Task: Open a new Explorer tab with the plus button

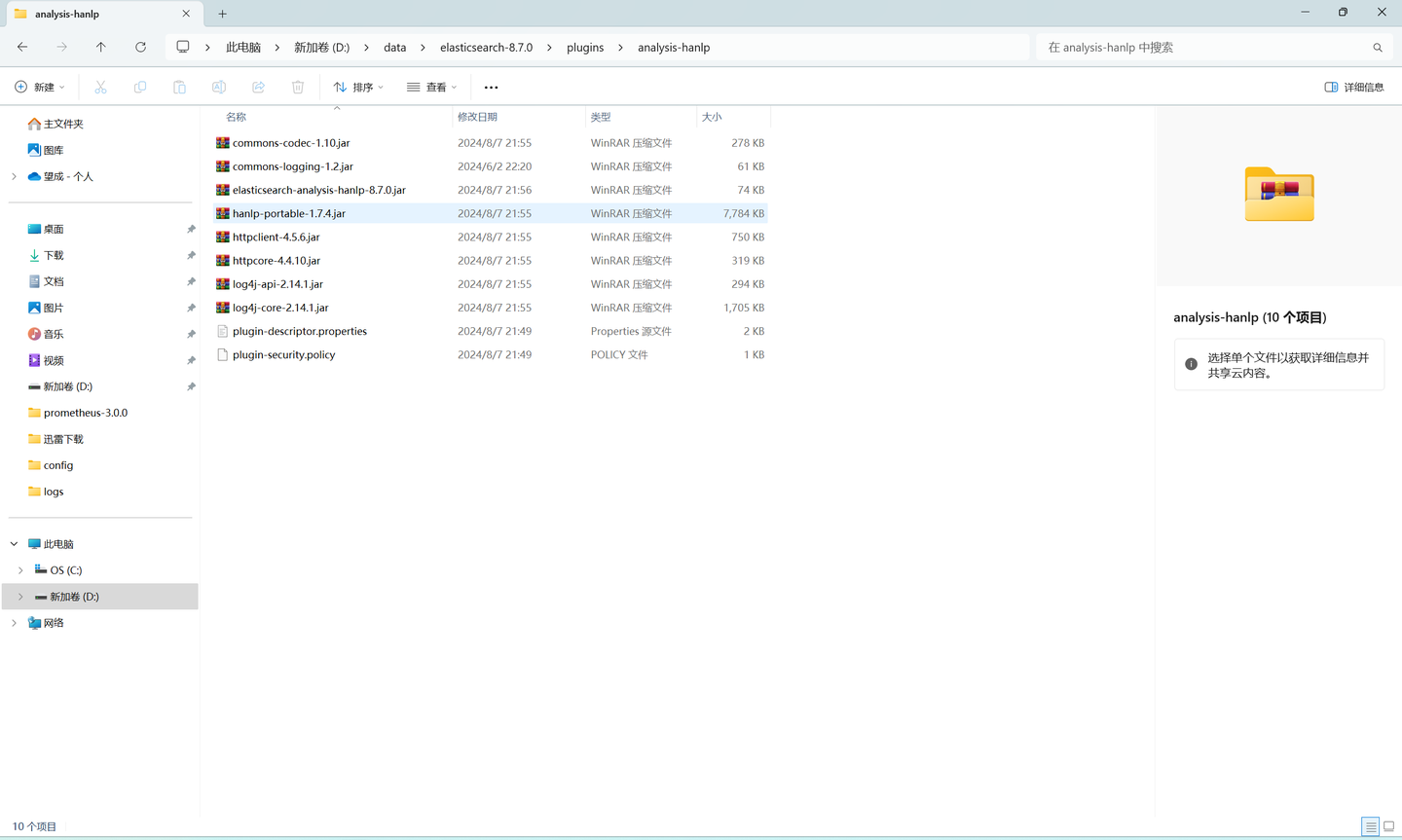Action: [222, 14]
